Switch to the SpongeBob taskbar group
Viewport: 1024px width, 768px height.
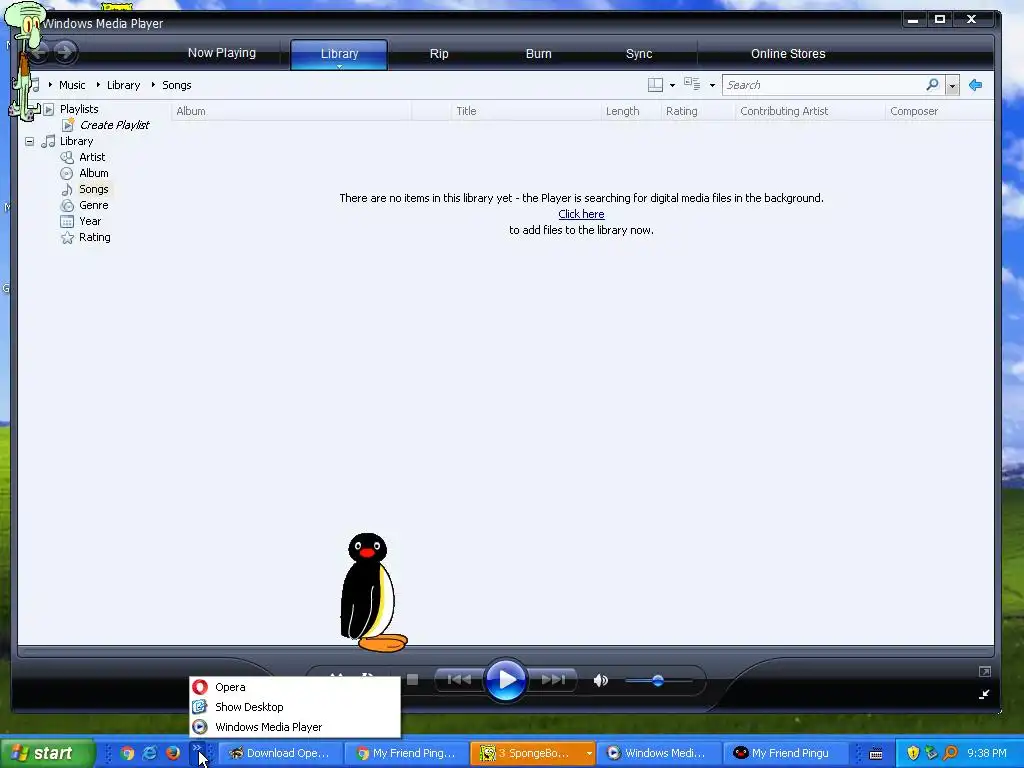tap(532, 753)
